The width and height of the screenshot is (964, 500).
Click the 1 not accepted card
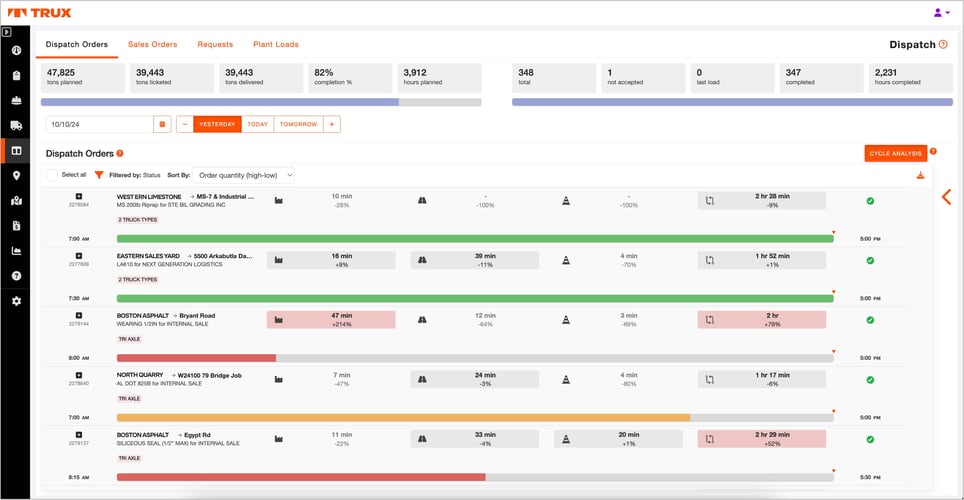[643, 78]
